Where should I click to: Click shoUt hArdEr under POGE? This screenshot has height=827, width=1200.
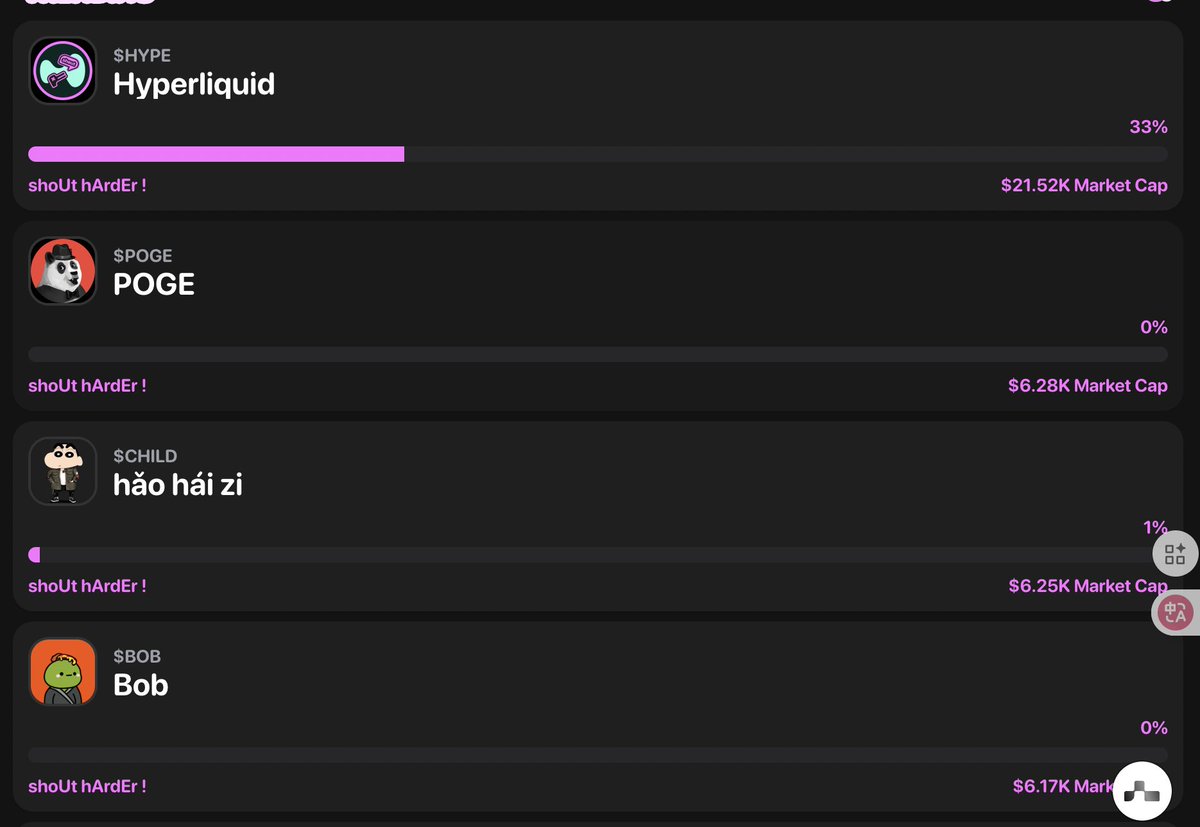87,385
